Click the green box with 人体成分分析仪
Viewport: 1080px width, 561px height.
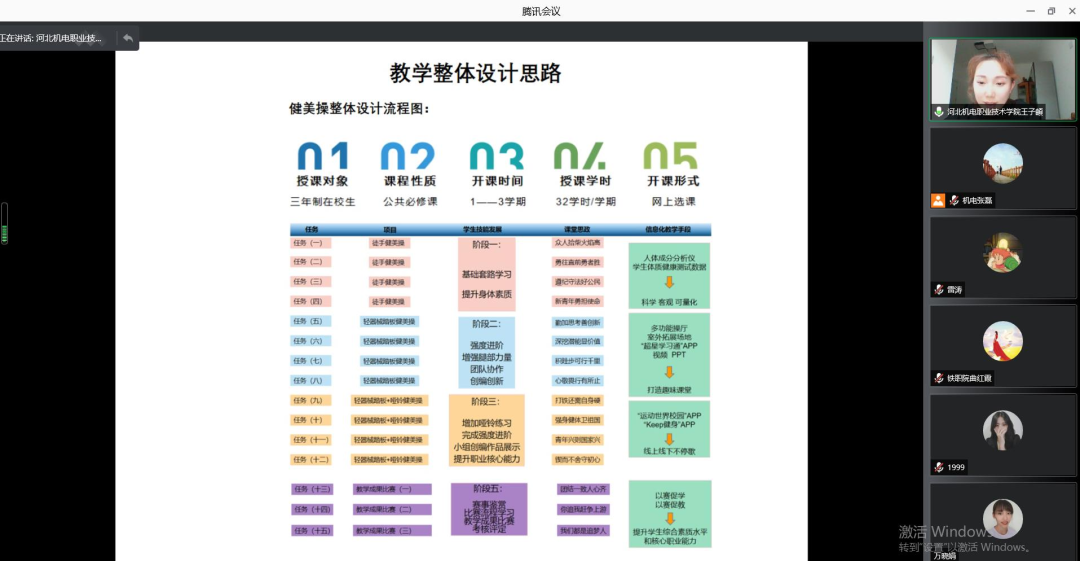click(669, 276)
